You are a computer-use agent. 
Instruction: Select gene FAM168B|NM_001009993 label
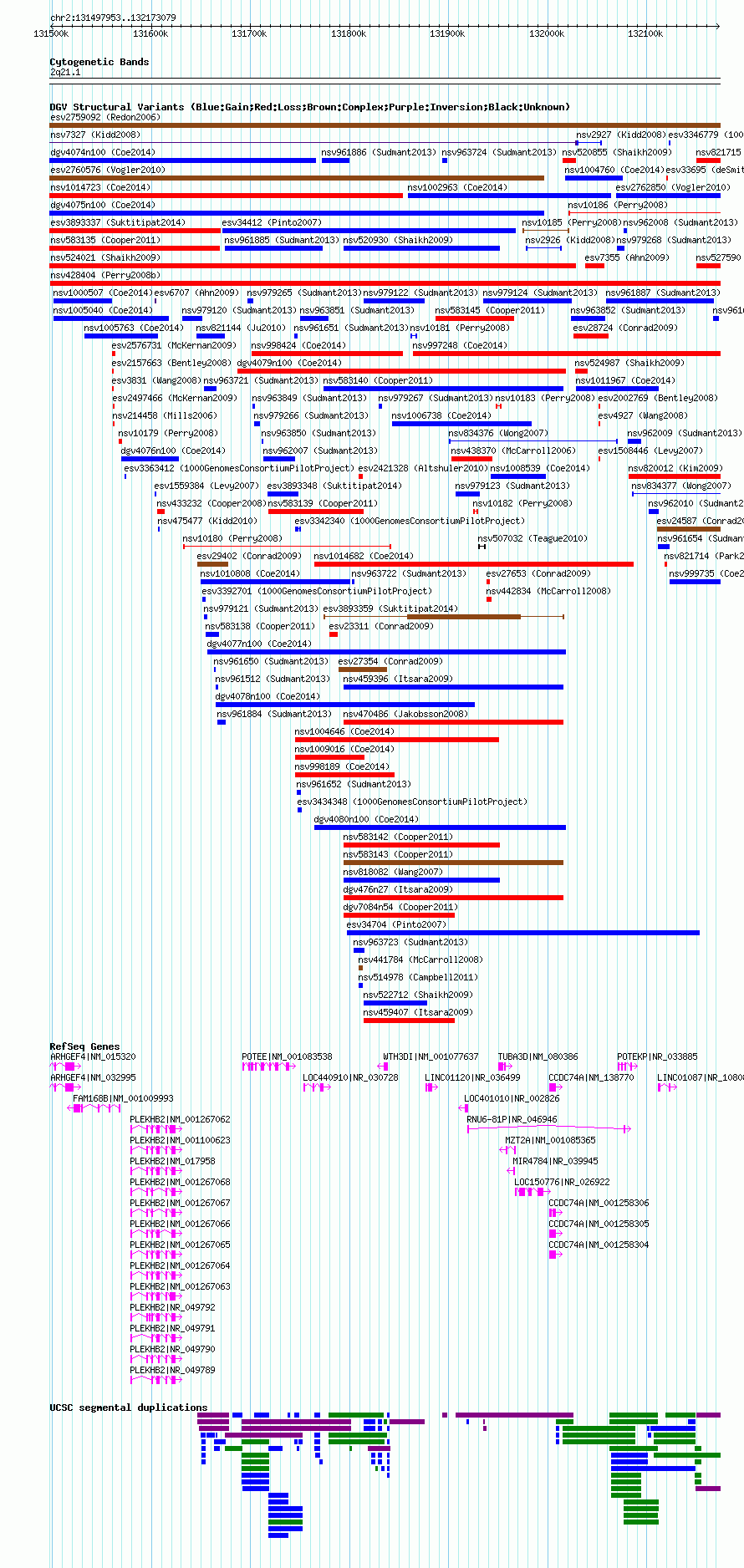123,1098
